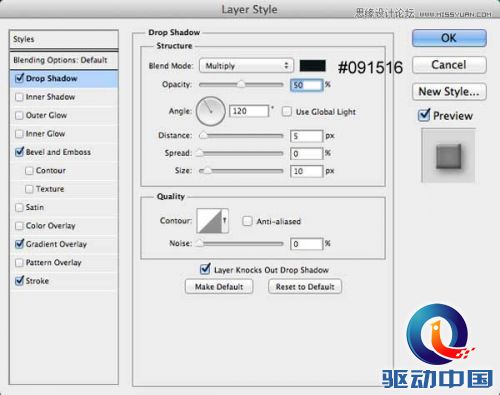The width and height of the screenshot is (500, 395).
Task: Select the Inner Glow label
Action: tap(45, 134)
